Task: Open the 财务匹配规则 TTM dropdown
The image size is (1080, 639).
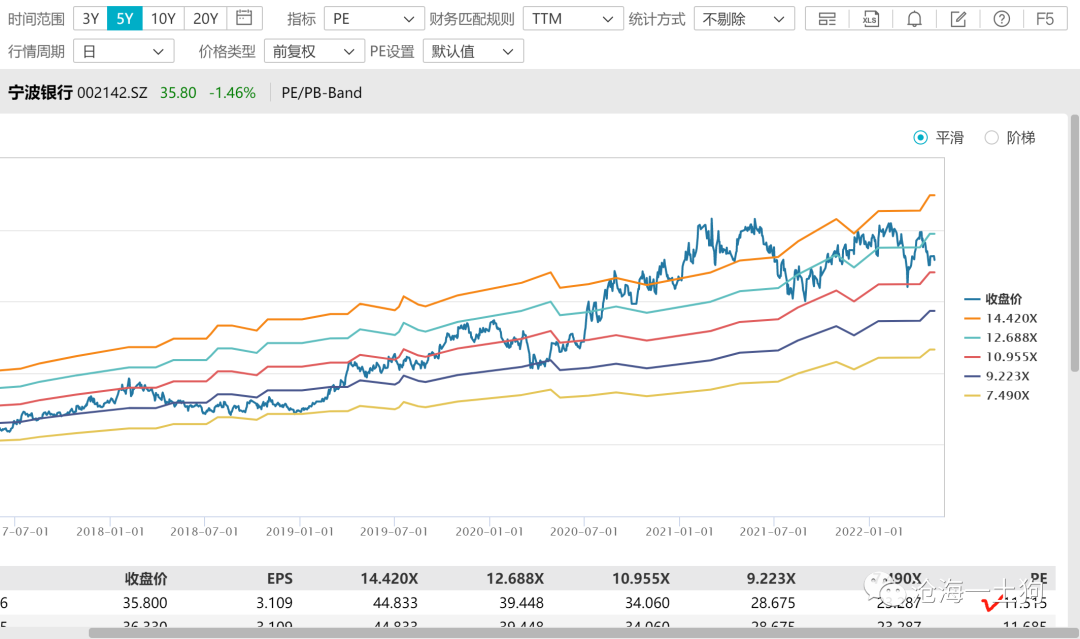Action: pyautogui.click(x=572, y=18)
